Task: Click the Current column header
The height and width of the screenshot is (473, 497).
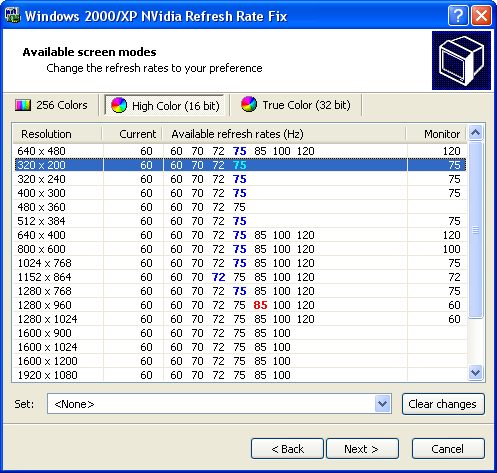Action: tap(132, 134)
